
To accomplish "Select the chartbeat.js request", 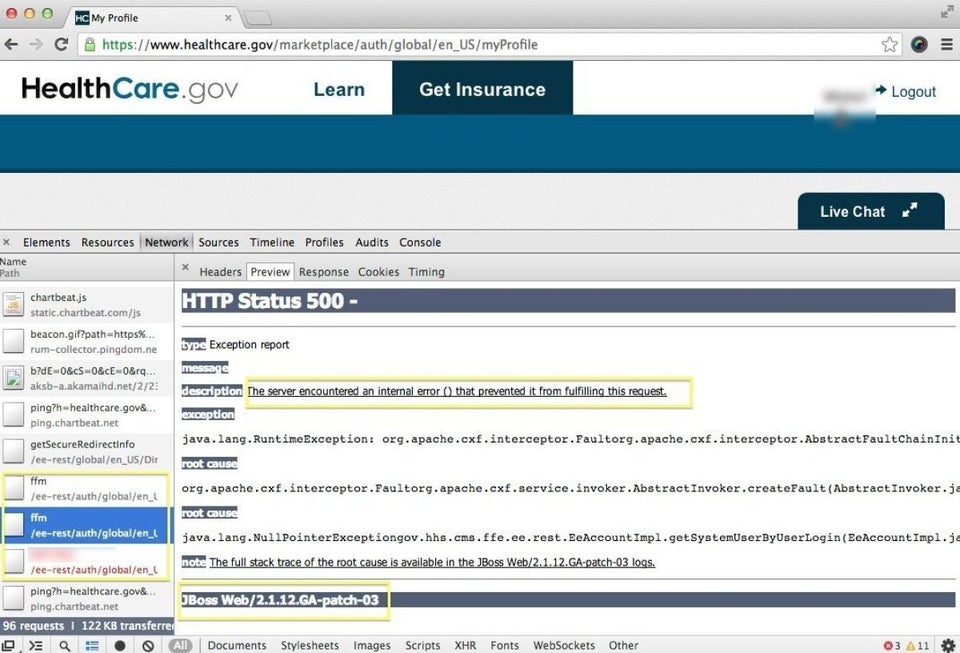I will 87,305.
